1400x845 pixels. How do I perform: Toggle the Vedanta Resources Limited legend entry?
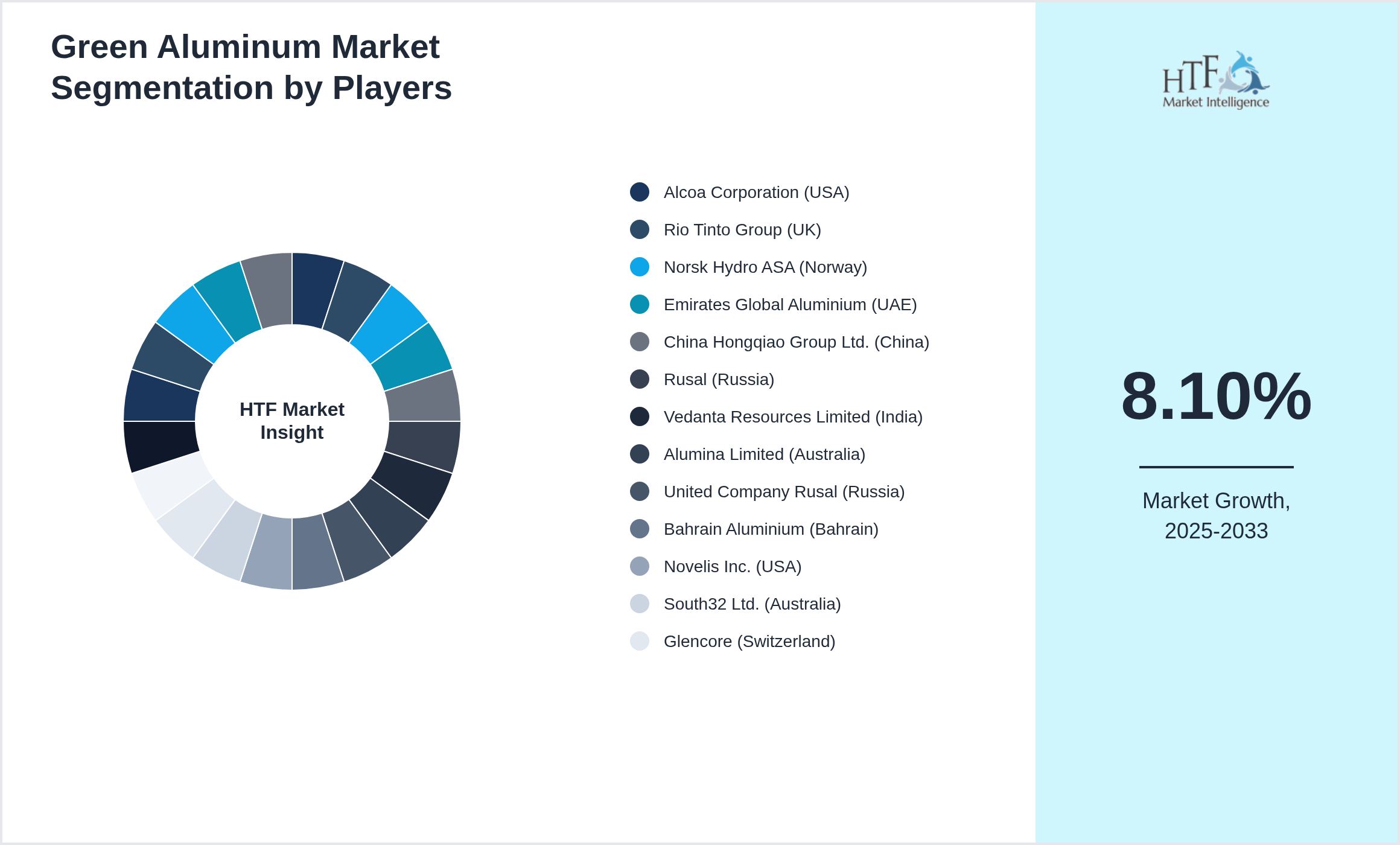(x=792, y=416)
